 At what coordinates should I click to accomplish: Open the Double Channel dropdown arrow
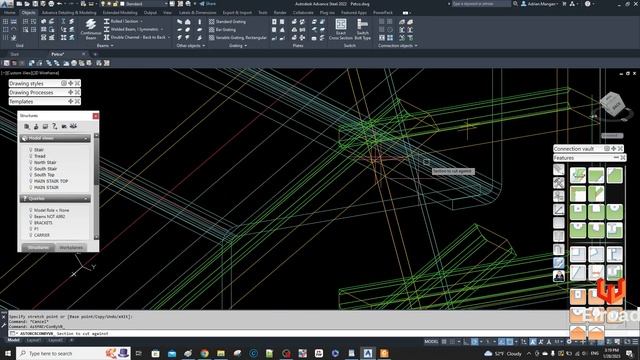[x=169, y=37]
